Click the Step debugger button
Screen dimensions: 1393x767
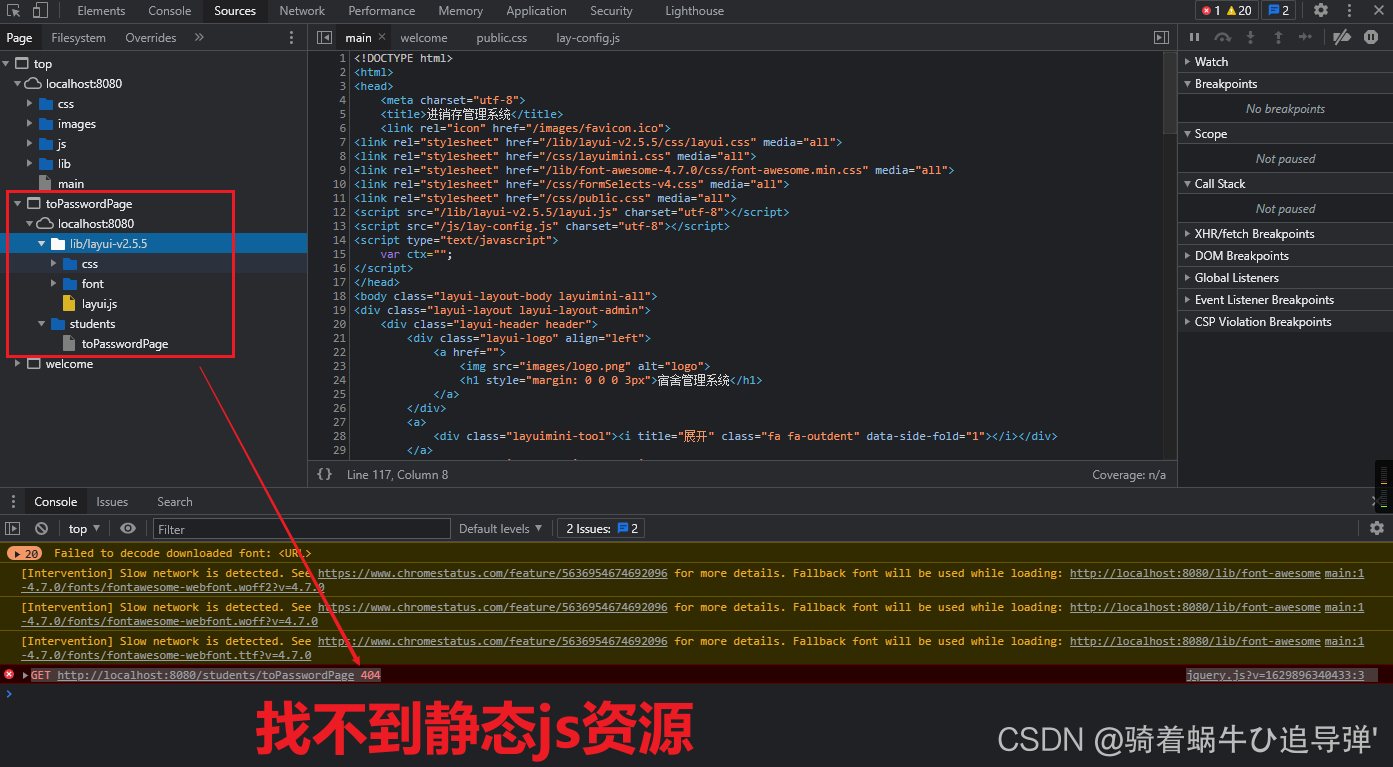coord(1305,37)
